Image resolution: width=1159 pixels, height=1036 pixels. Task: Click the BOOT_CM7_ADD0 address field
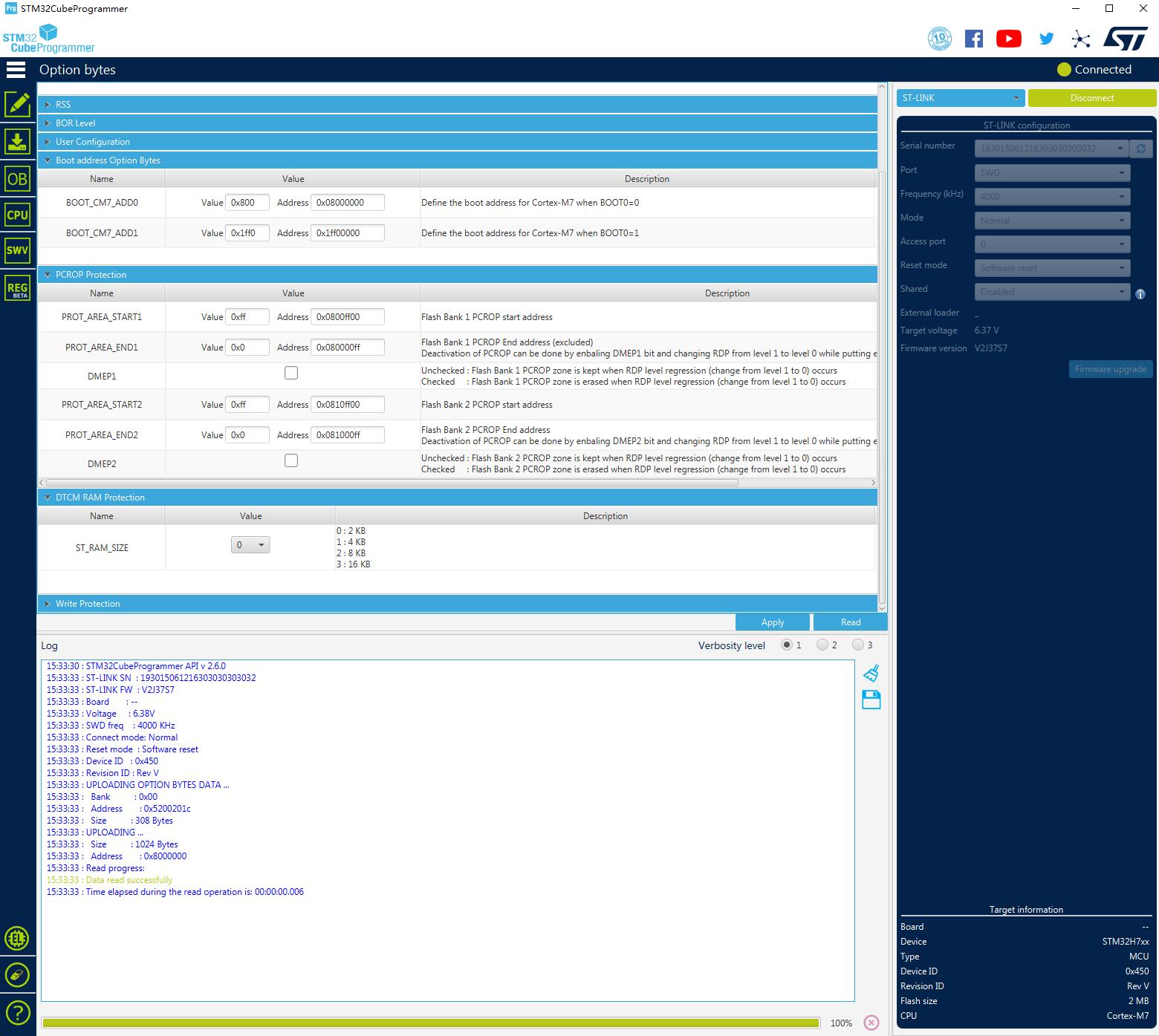[348, 203]
